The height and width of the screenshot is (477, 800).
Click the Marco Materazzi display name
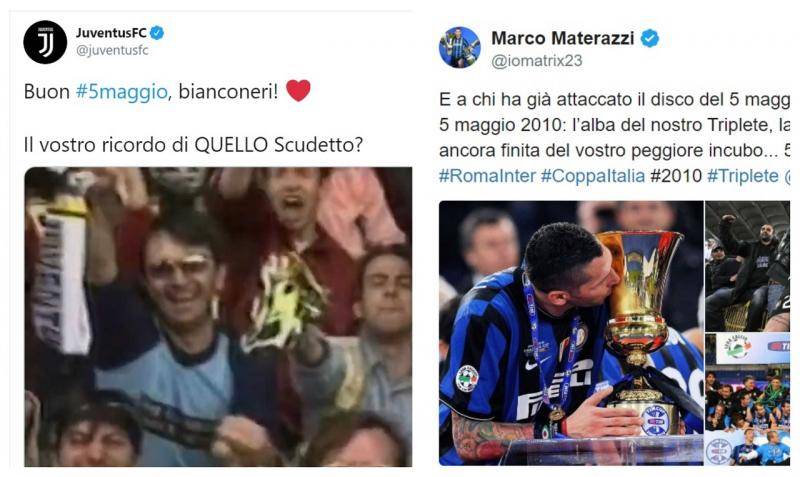coord(563,38)
